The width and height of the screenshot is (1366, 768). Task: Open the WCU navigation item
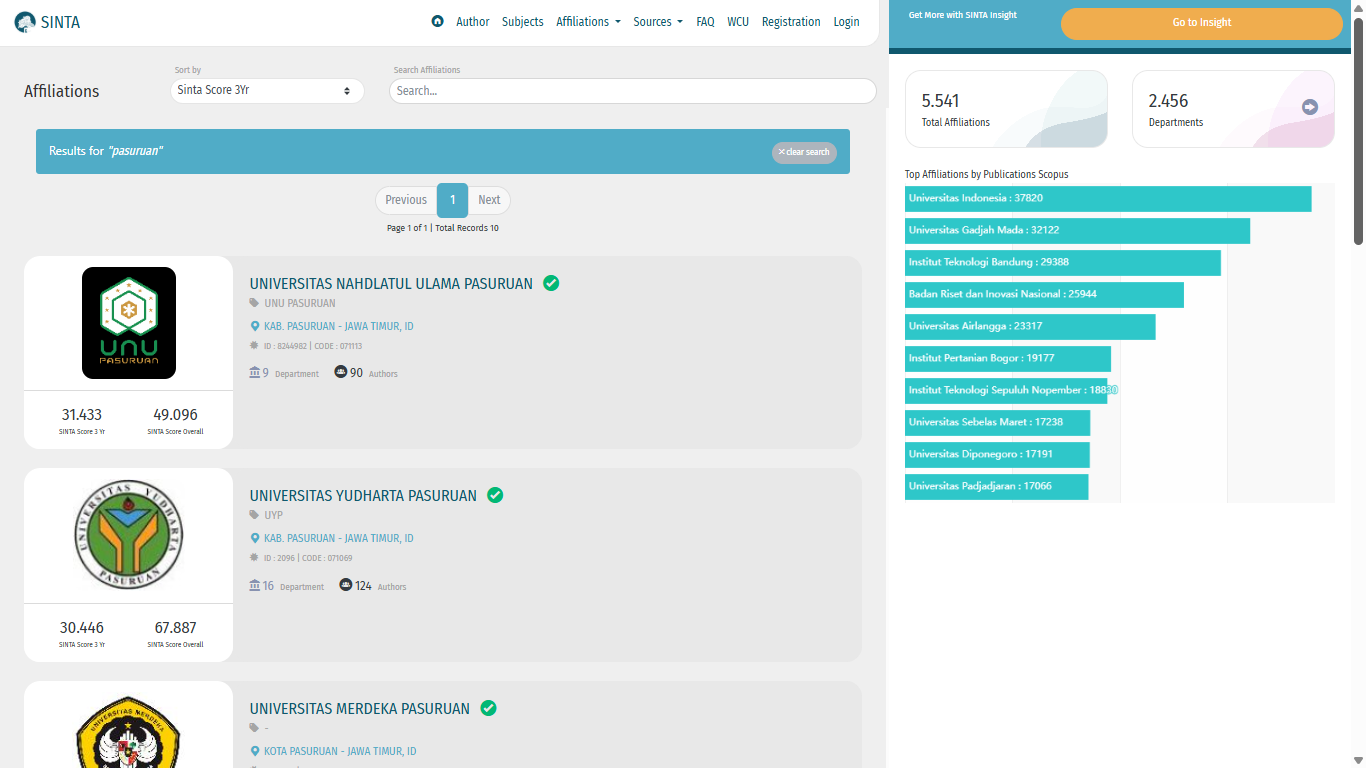pyautogui.click(x=738, y=21)
